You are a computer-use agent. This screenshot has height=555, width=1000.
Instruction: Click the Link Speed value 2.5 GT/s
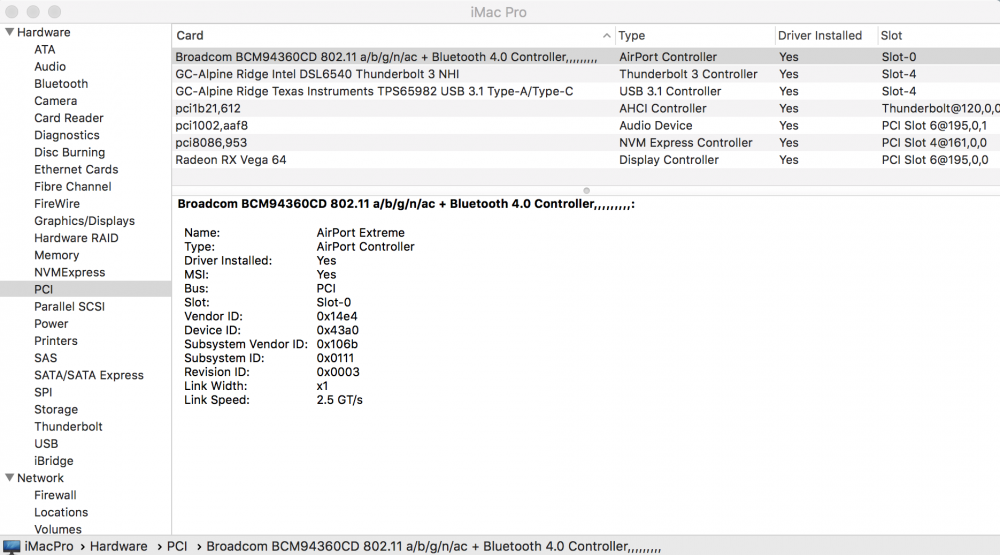339,400
